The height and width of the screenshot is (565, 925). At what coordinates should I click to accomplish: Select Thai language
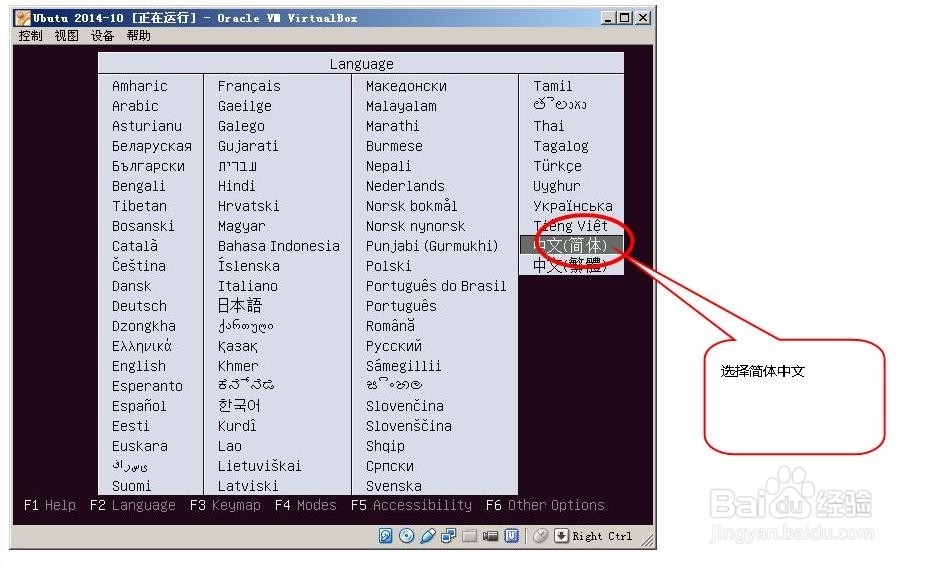point(549,126)
